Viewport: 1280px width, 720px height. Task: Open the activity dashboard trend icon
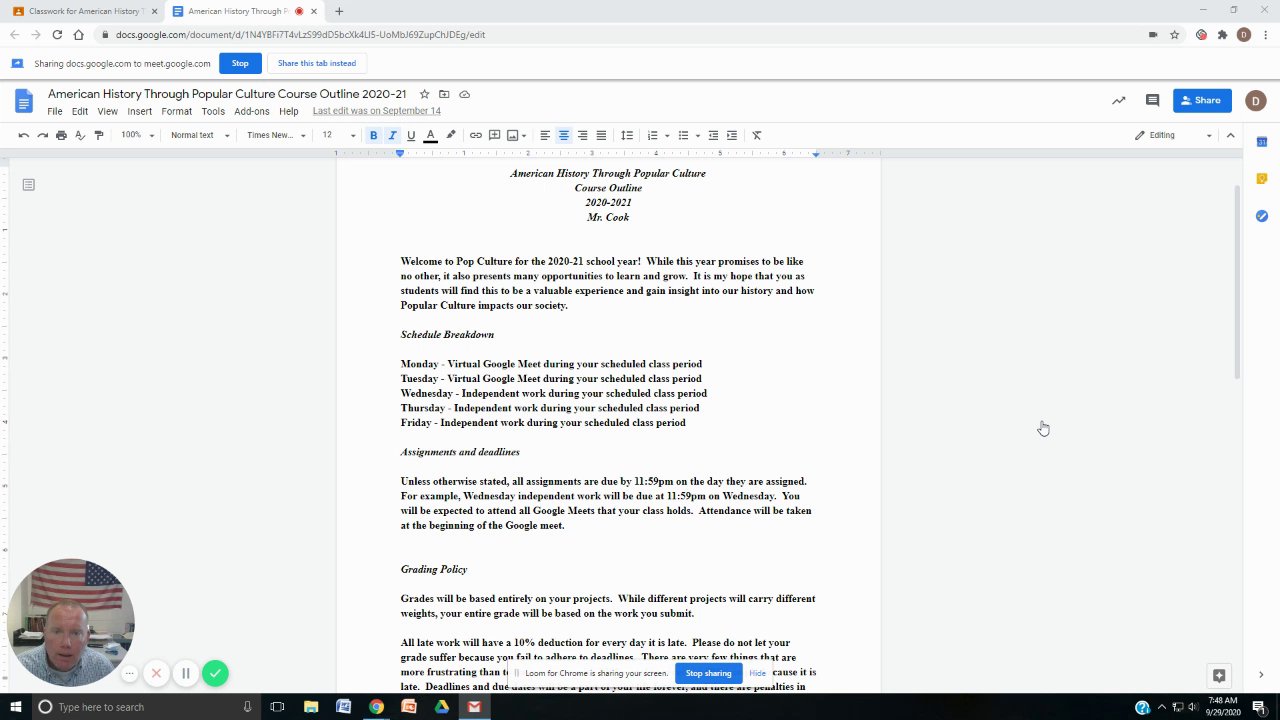1119,100
